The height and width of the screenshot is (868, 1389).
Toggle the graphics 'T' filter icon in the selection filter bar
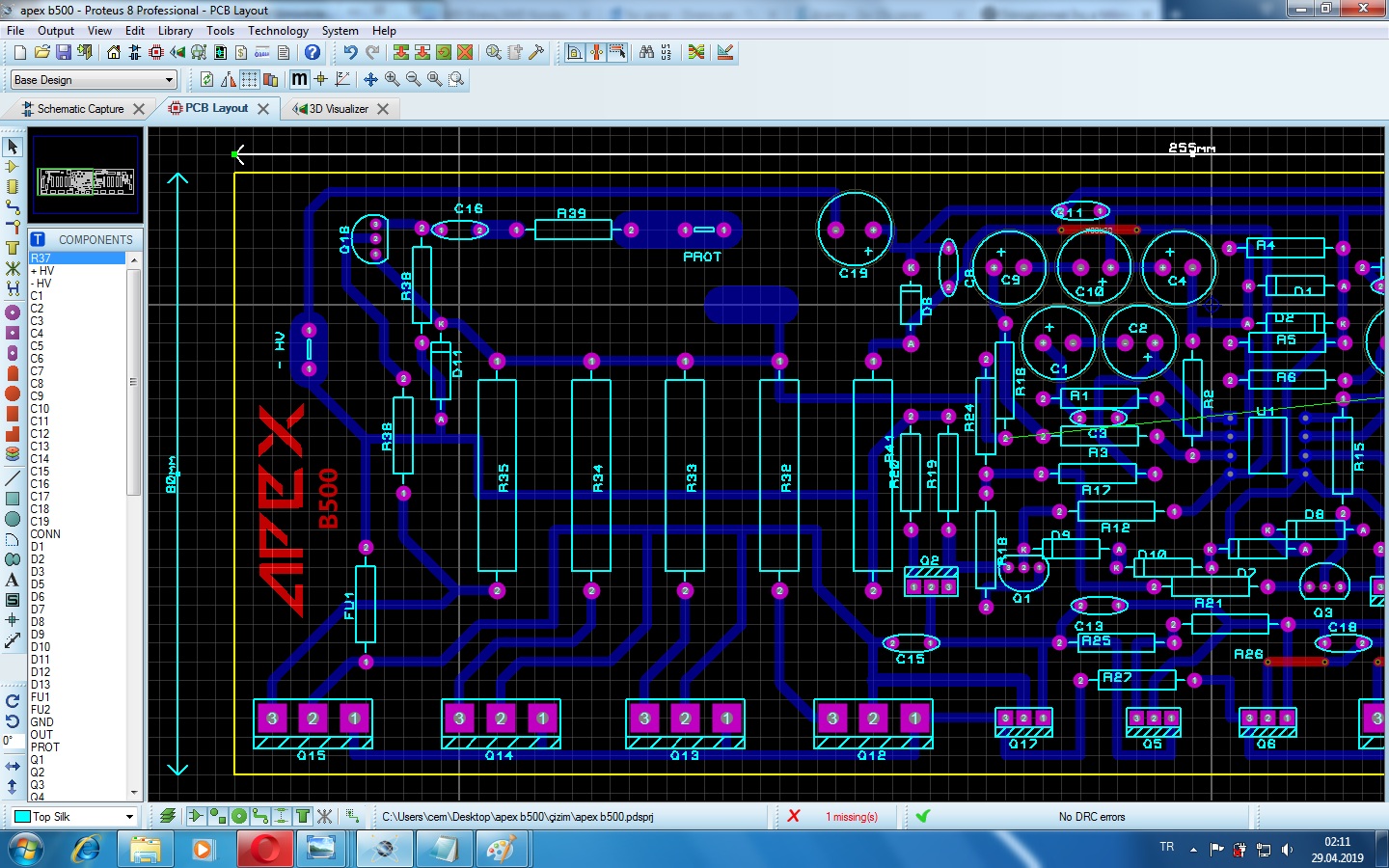point(303,816)
